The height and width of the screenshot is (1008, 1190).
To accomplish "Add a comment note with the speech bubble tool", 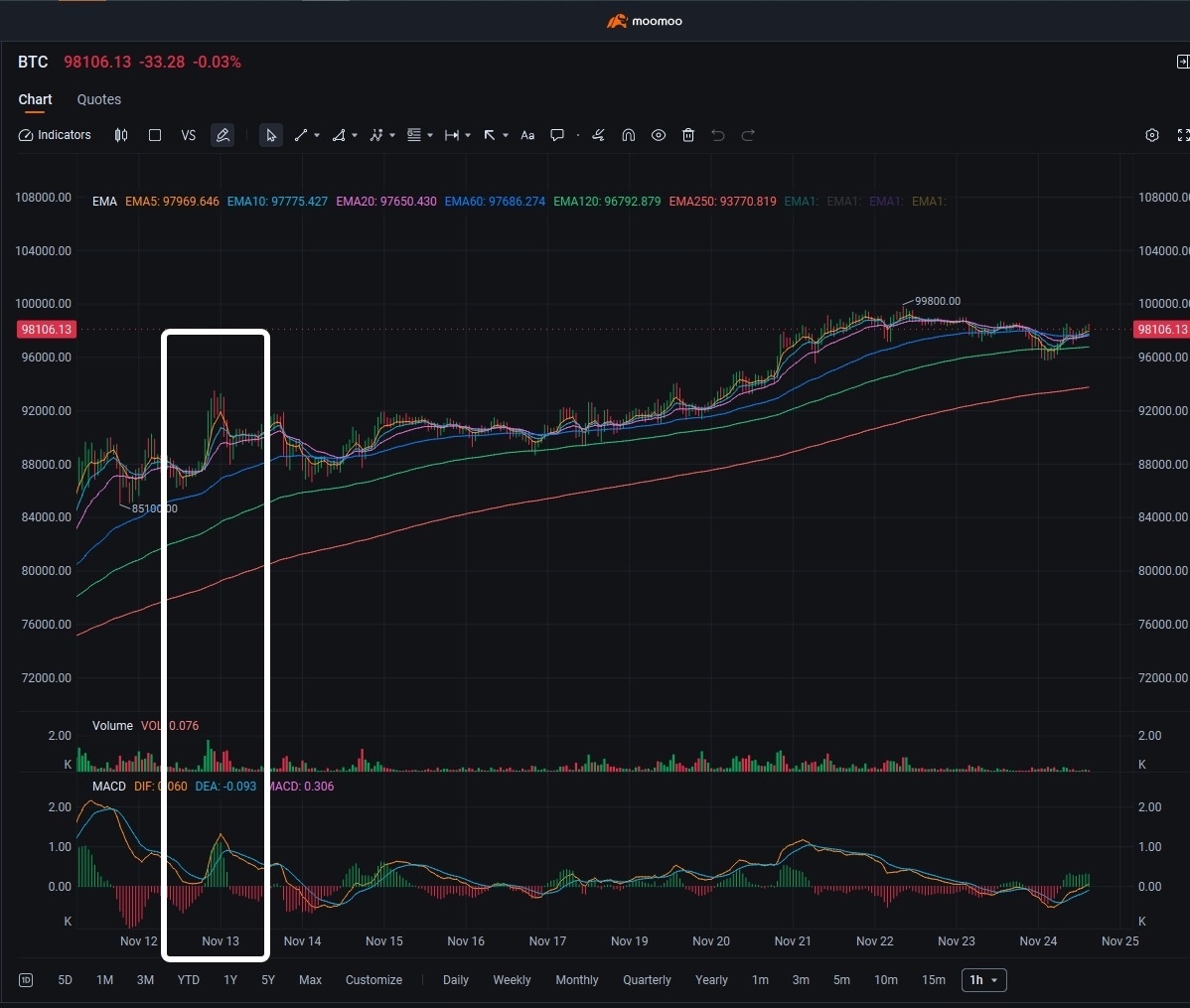I will coord(557,135).
